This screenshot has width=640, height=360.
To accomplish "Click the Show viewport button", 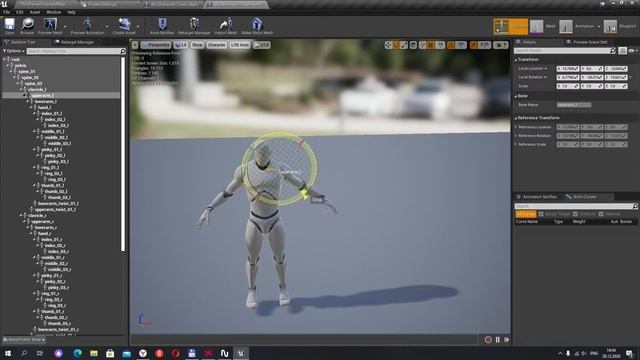I will click(197, 45).
